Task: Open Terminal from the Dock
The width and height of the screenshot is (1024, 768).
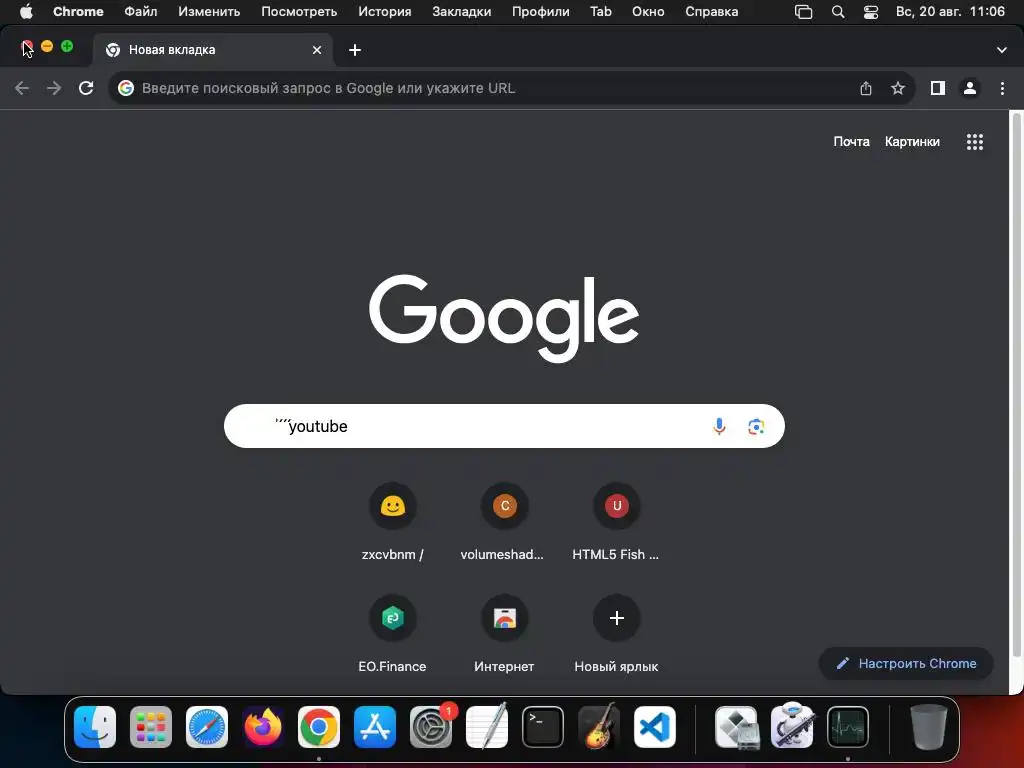Action: 543,727
